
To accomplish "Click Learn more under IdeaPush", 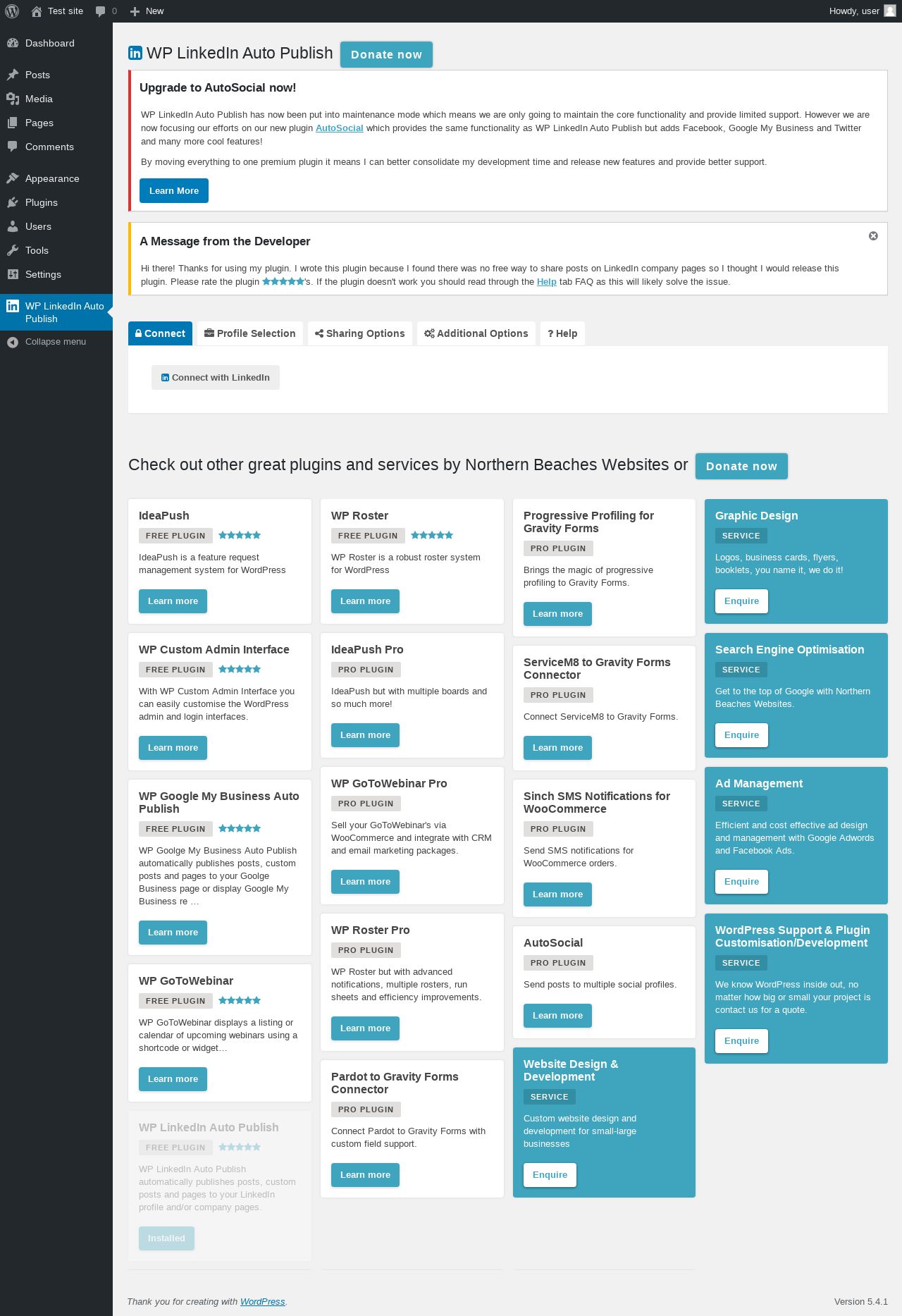I will pos(173,601).
